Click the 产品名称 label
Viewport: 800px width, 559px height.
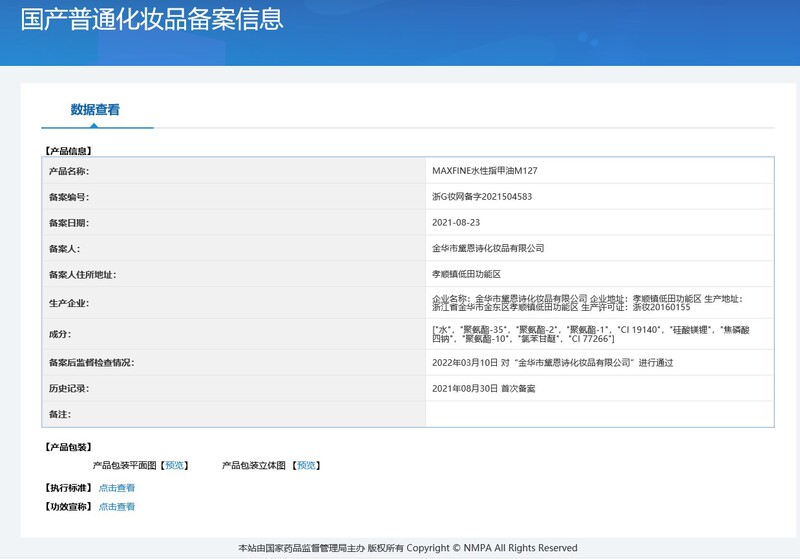pyautogui.click(x=69, y=171)
